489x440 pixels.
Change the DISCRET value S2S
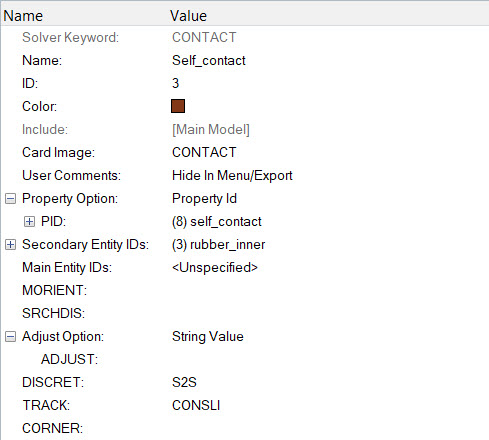(x=184, y=382)
